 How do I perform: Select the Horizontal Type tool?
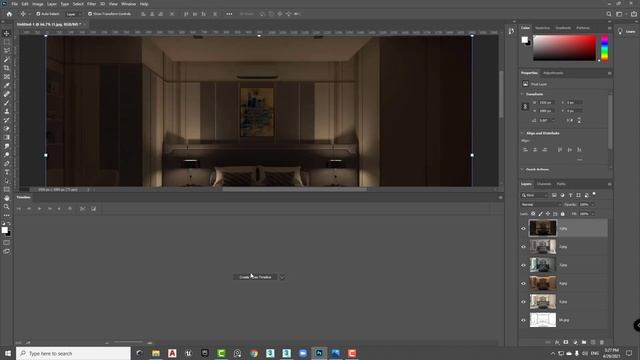pyautogui.click(x=7, y=172)
